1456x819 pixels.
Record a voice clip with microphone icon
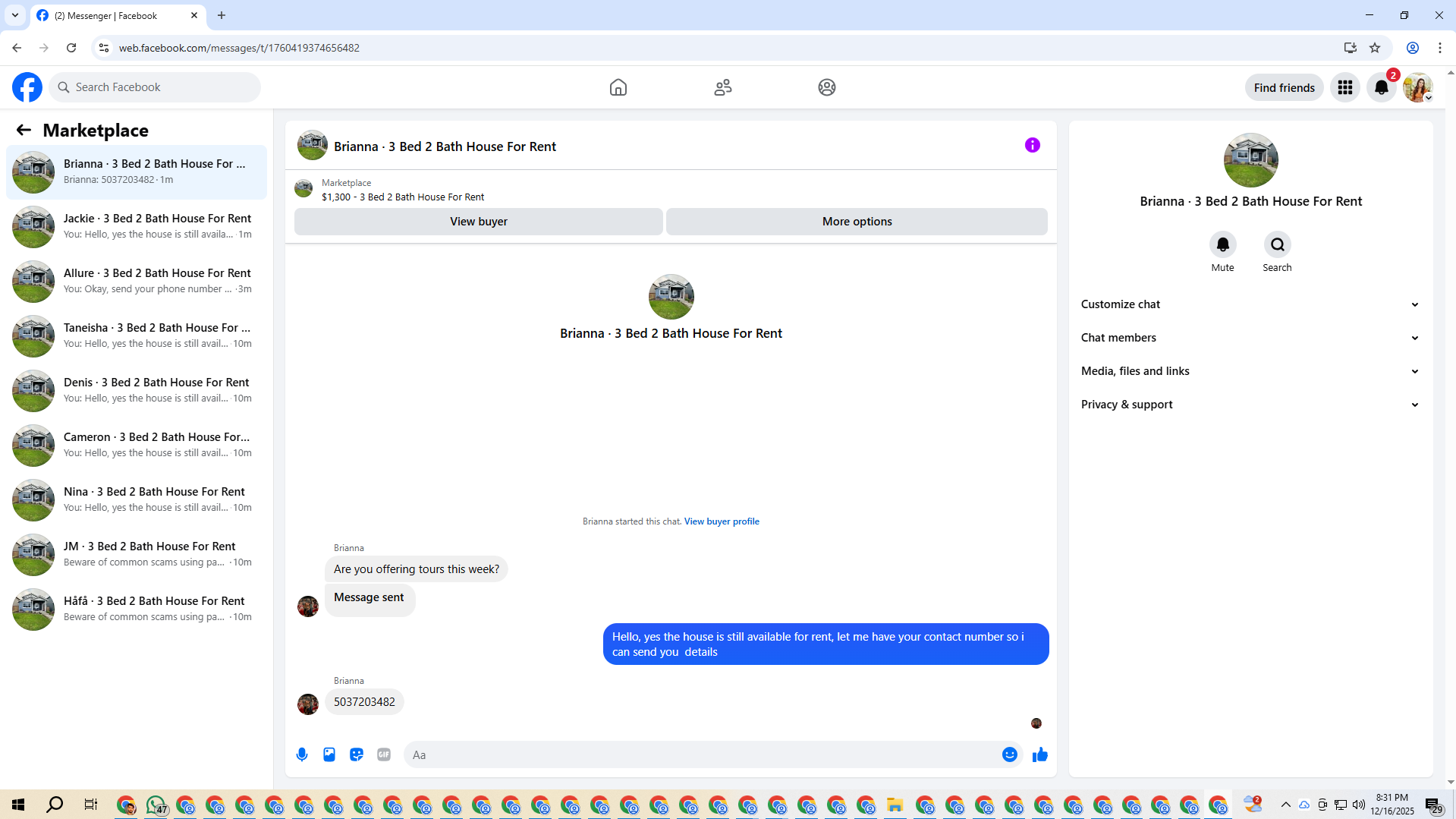click(x=302, y=754)
